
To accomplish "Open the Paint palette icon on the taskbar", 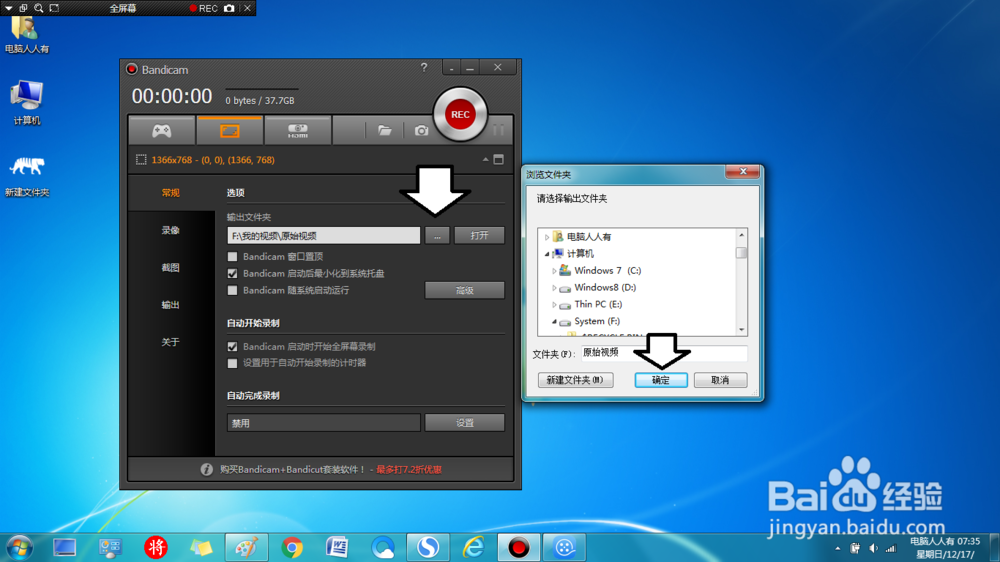I will point(247,547).
